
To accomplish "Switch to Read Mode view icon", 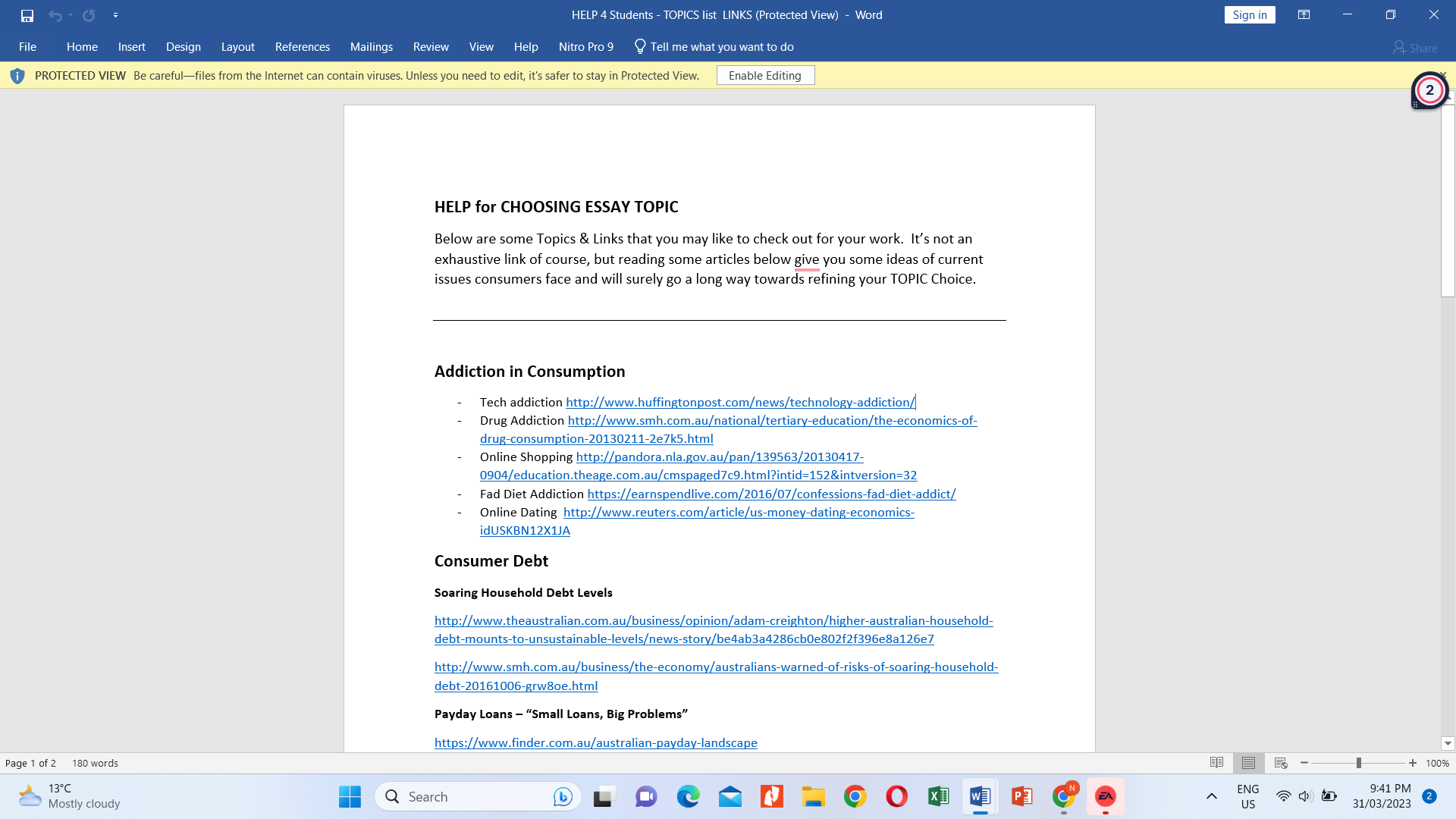I will click(1216, 763).
